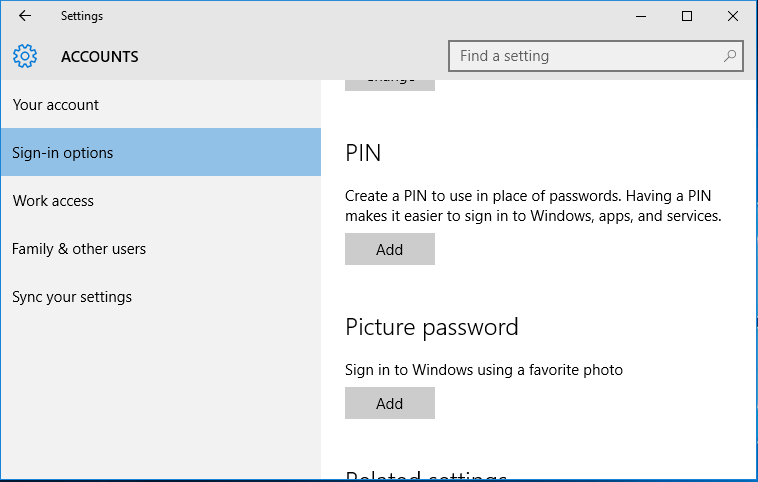The width and height of the screenshot is (758, 482).
Task: Maximize the Settings window
Action: [x=686, y=16]
